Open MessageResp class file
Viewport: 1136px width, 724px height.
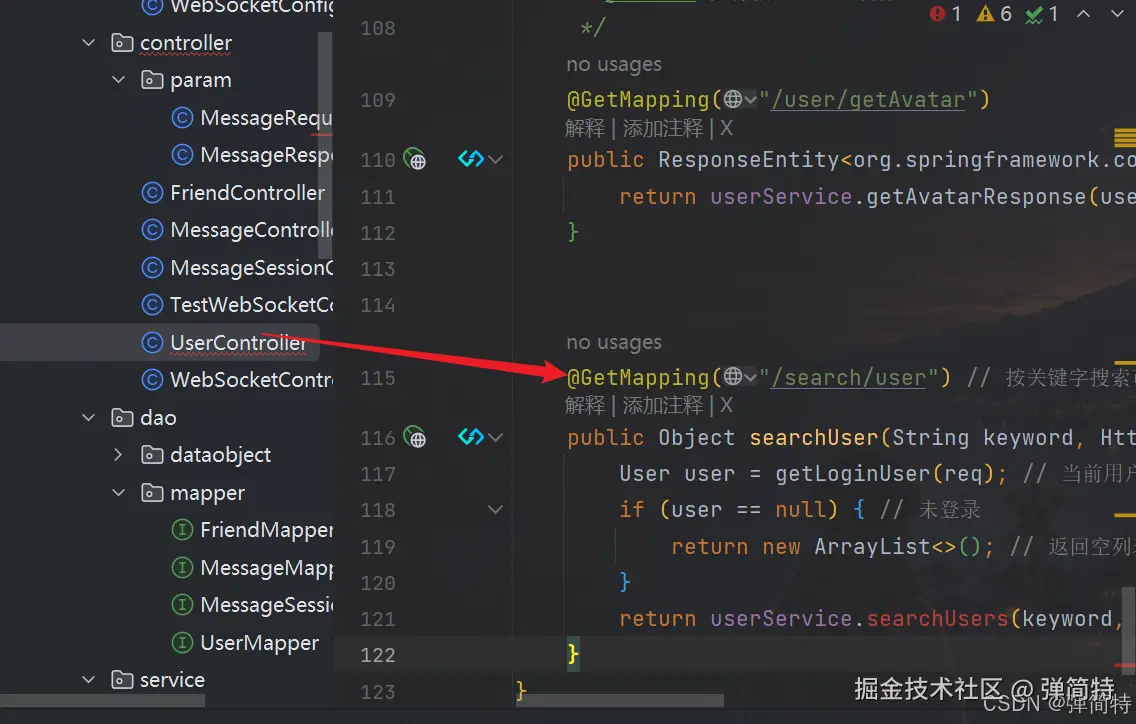pyautogui.click(x=266, y=155)
